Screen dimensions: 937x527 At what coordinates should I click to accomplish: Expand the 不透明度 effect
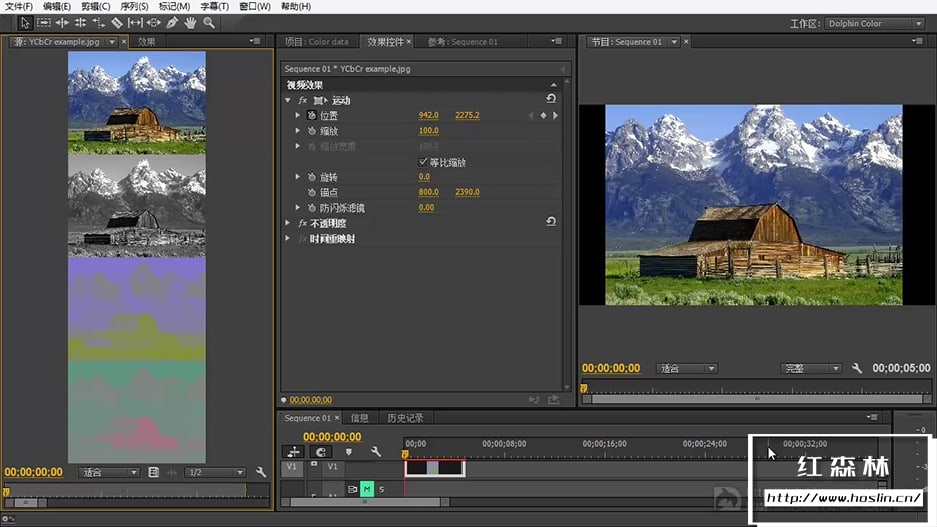coord(288,223)
